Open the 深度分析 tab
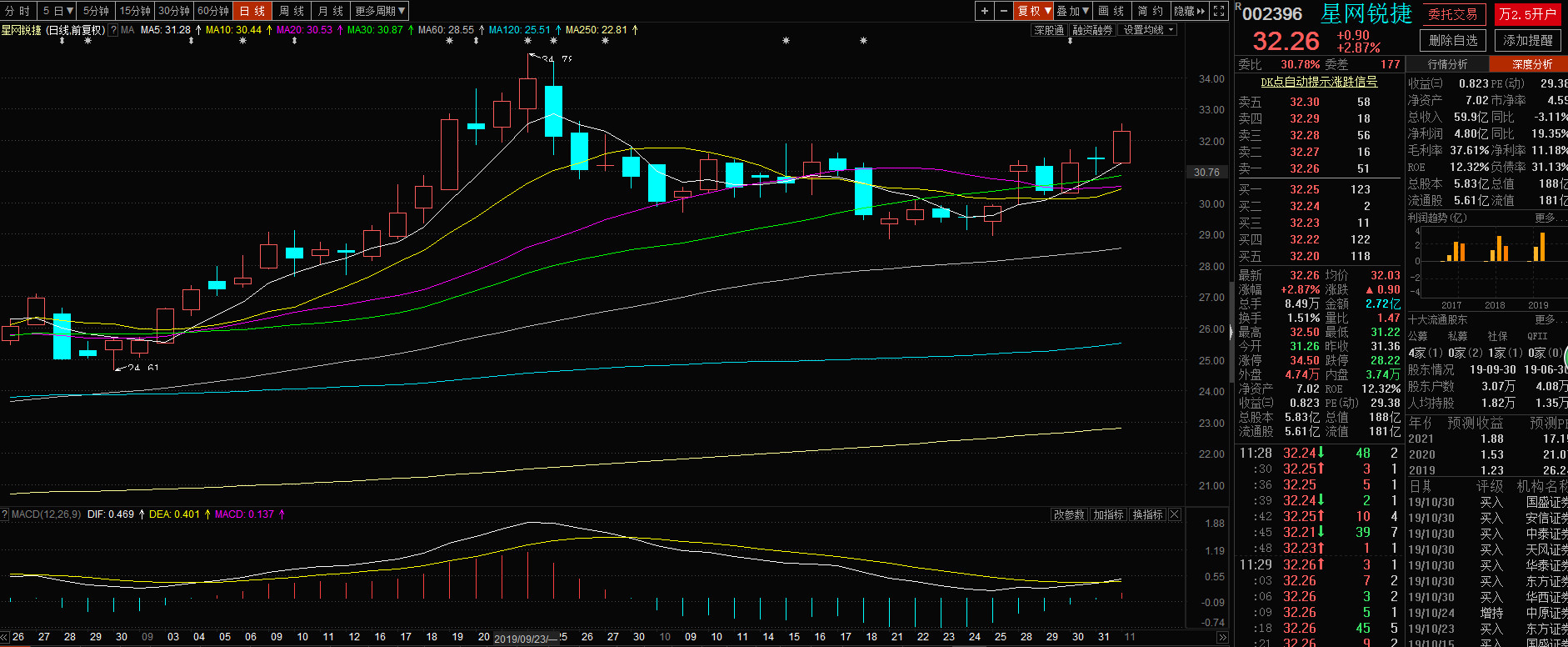This screenshot has height=647, width=1568. click(x=1529, y=64)
